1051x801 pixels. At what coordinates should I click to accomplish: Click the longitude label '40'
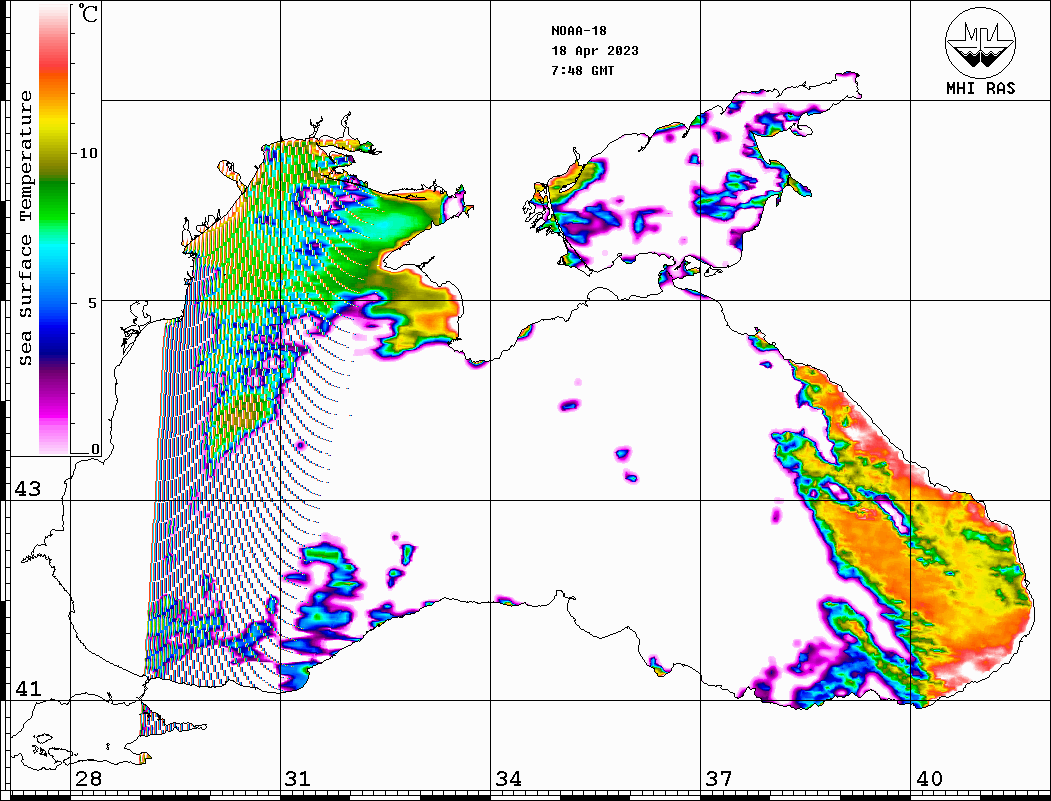(929, 779)
